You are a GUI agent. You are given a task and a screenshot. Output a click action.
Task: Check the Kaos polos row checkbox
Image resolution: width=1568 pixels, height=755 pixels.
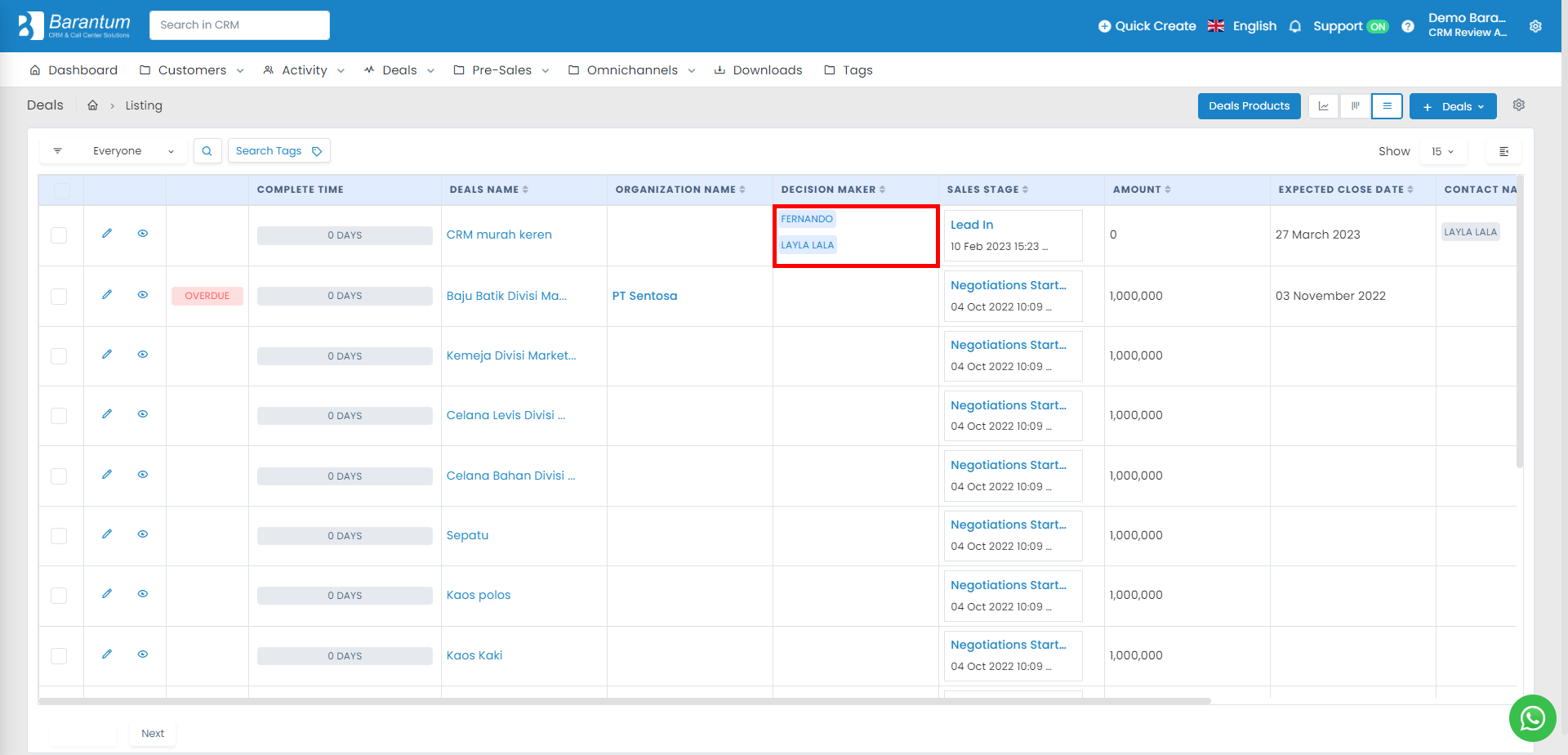(x=59, y=596)
